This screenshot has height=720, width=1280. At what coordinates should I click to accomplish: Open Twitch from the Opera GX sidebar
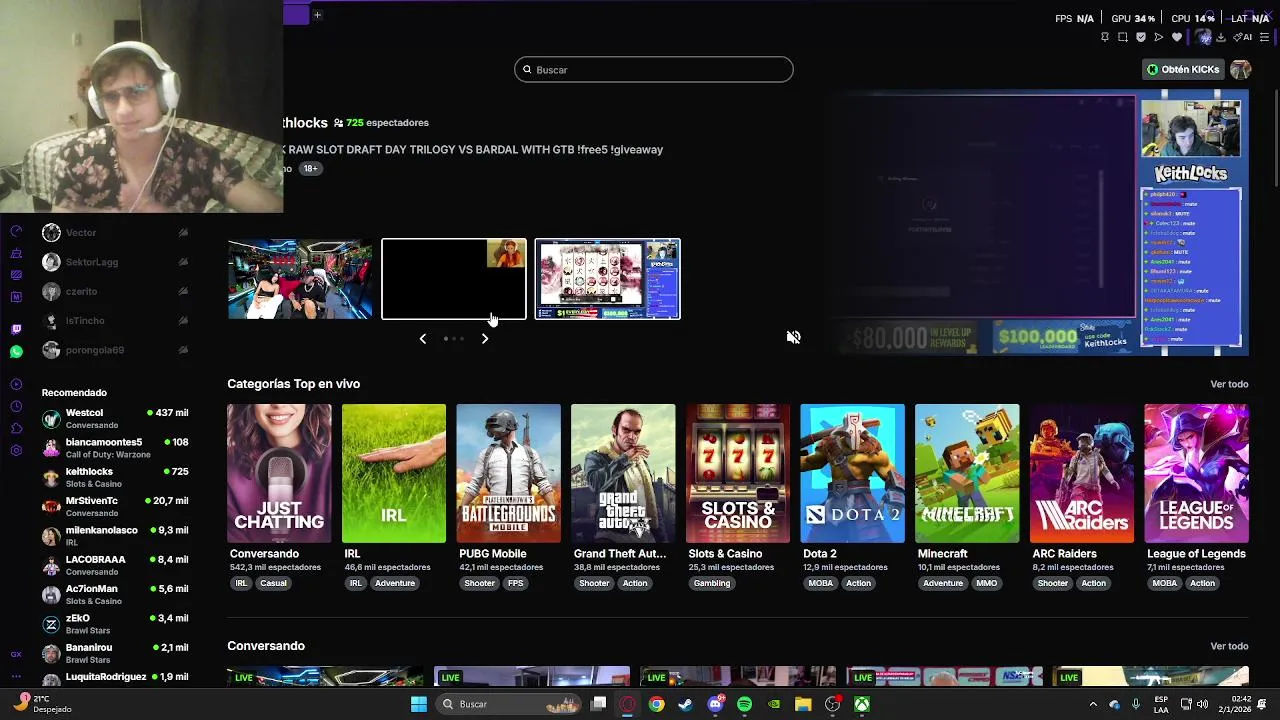pos(16,328)
